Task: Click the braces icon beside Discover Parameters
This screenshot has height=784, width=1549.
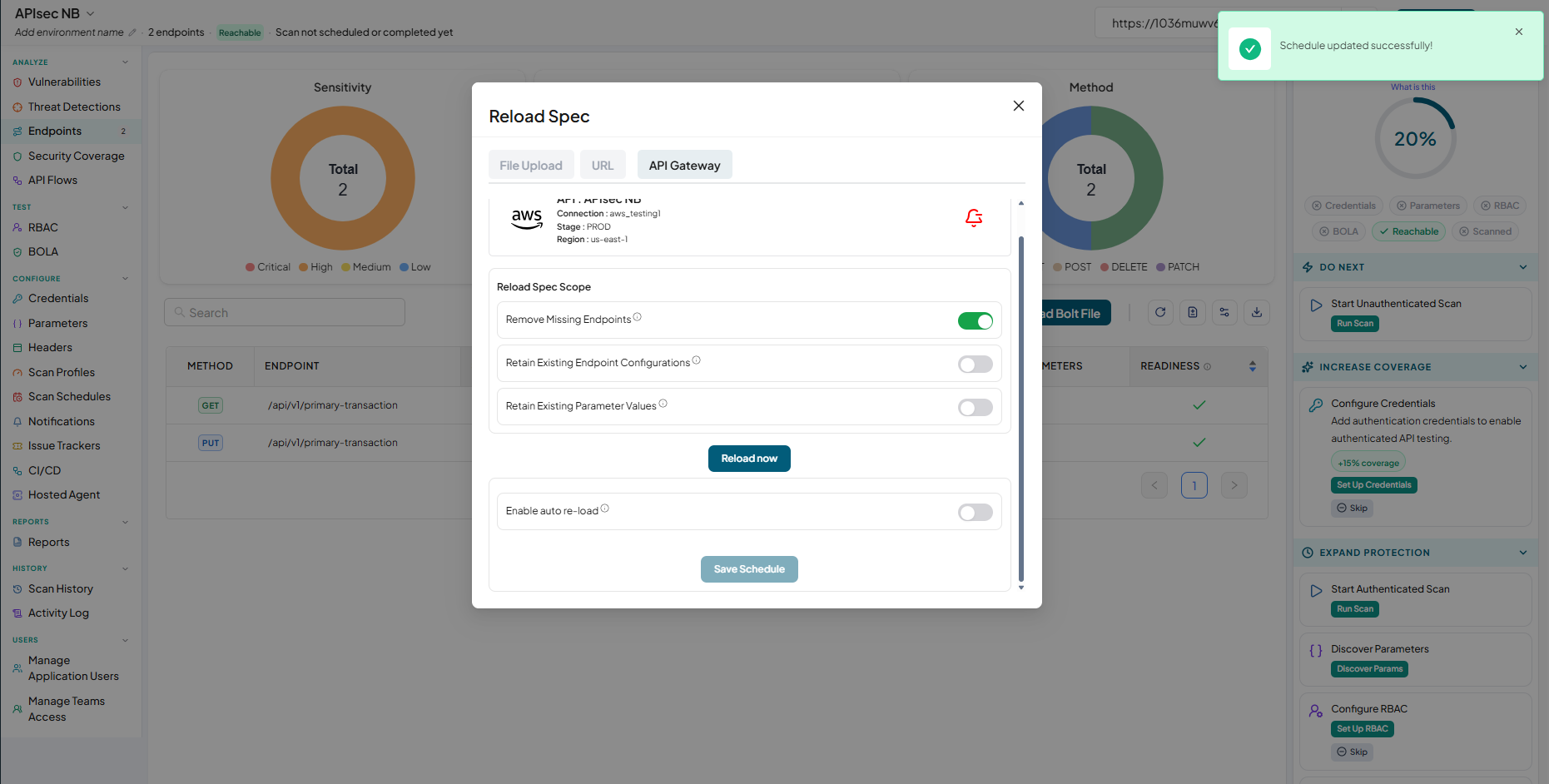Action: tap(1316, 651)
